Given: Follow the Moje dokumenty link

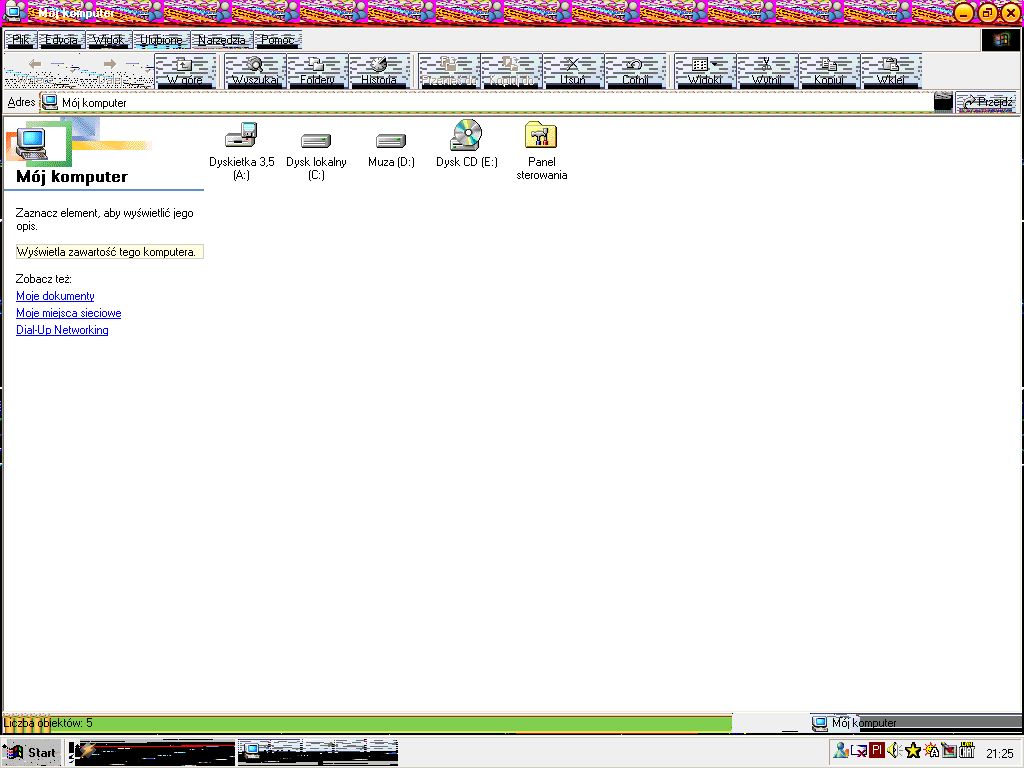Looking at the screenshot, I should [55, 296].
